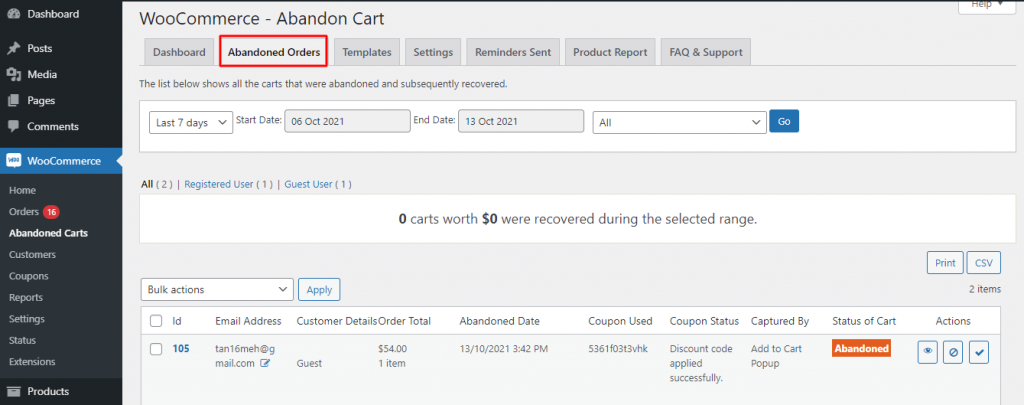The image size is (1024, 405).
Task: Expand the Help panel at top right
Action: coord(986,5)
